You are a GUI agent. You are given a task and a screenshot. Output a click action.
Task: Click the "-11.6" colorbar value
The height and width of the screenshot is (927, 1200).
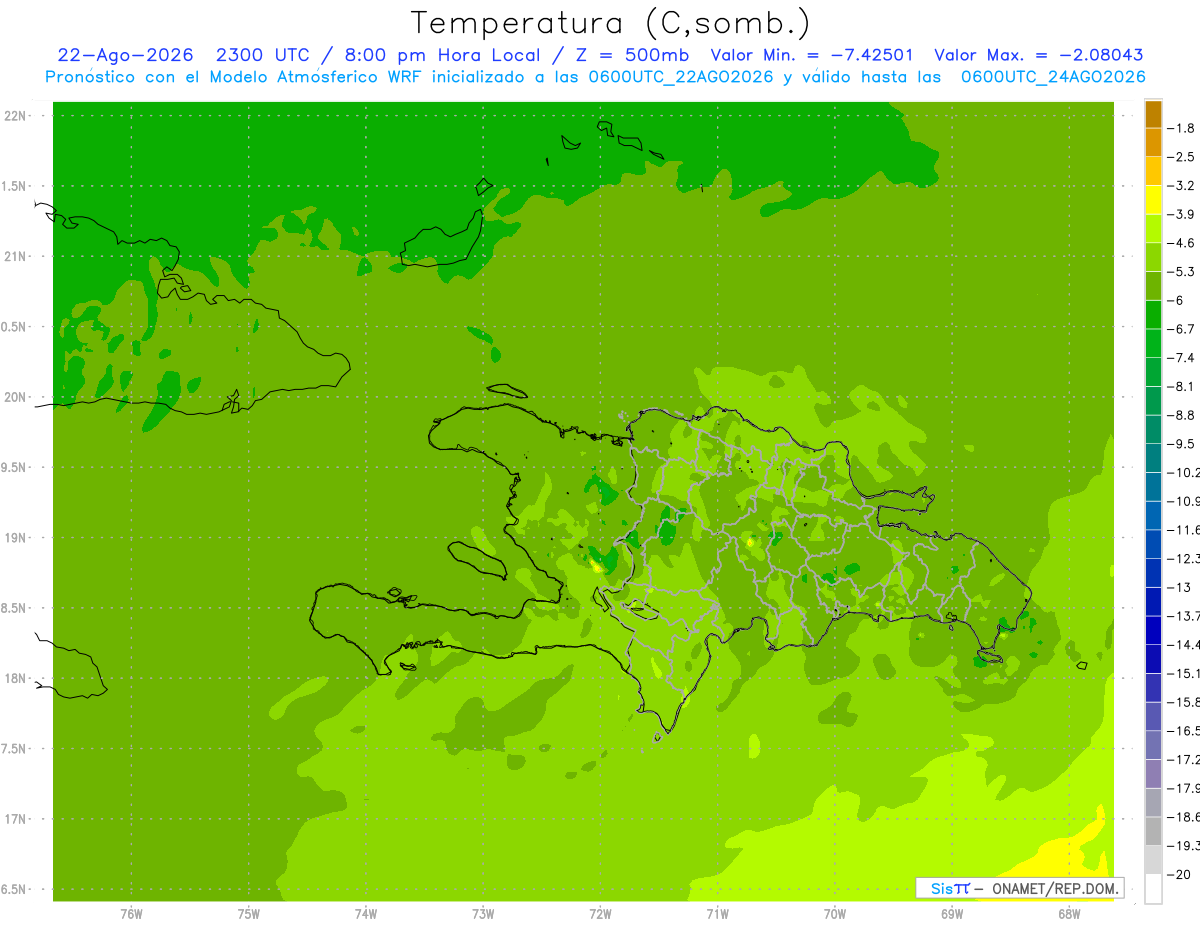pos(1183,530)
